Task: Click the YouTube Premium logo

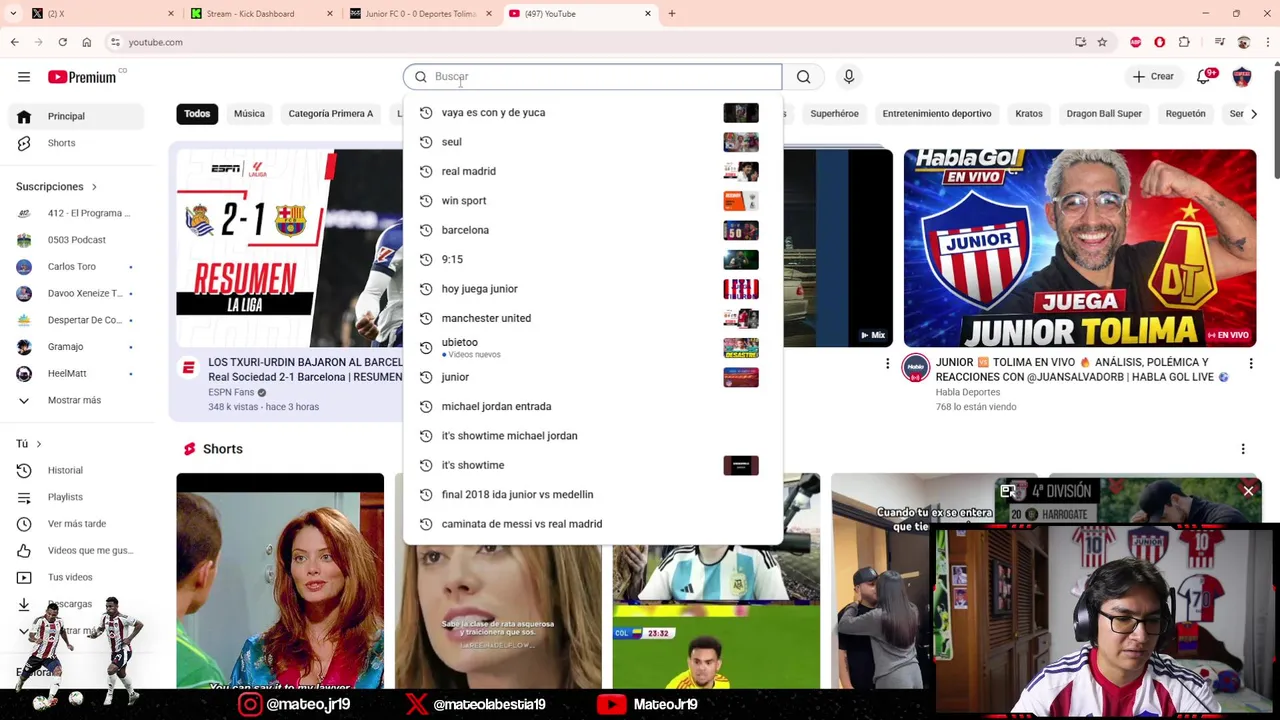Action: click(x=82, y=77)
